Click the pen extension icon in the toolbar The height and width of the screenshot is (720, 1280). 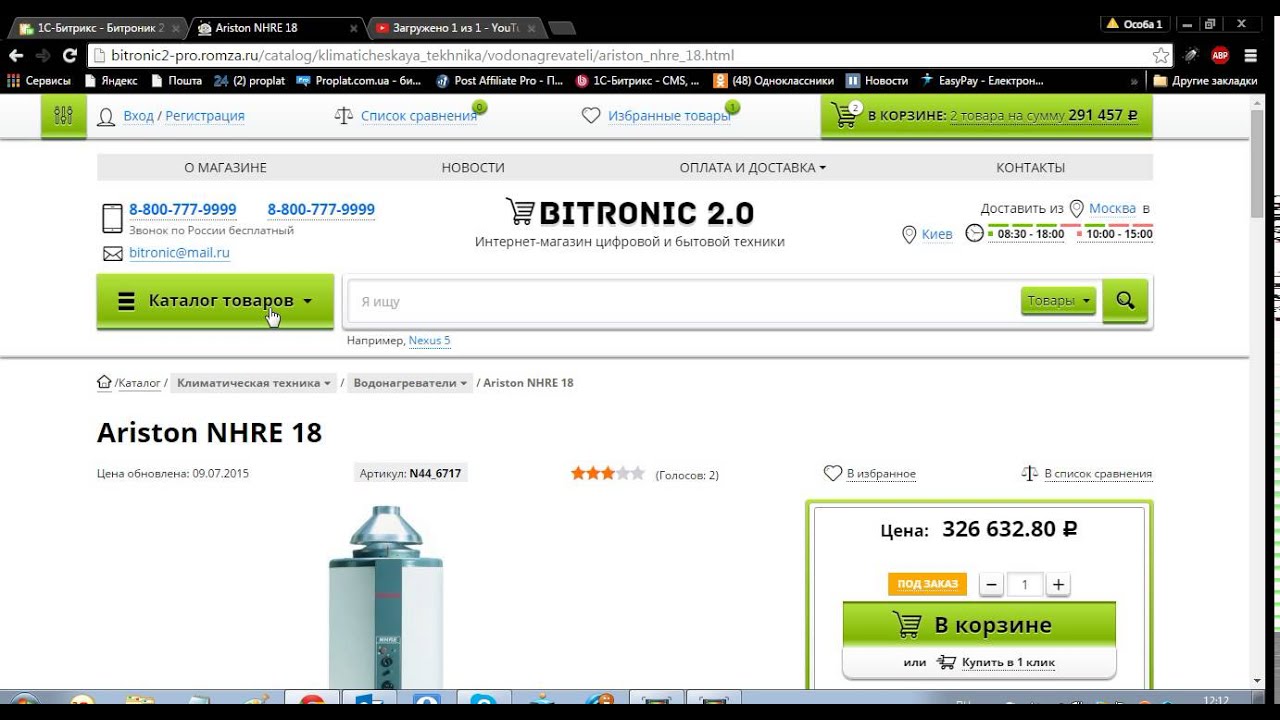(1191, 56)
